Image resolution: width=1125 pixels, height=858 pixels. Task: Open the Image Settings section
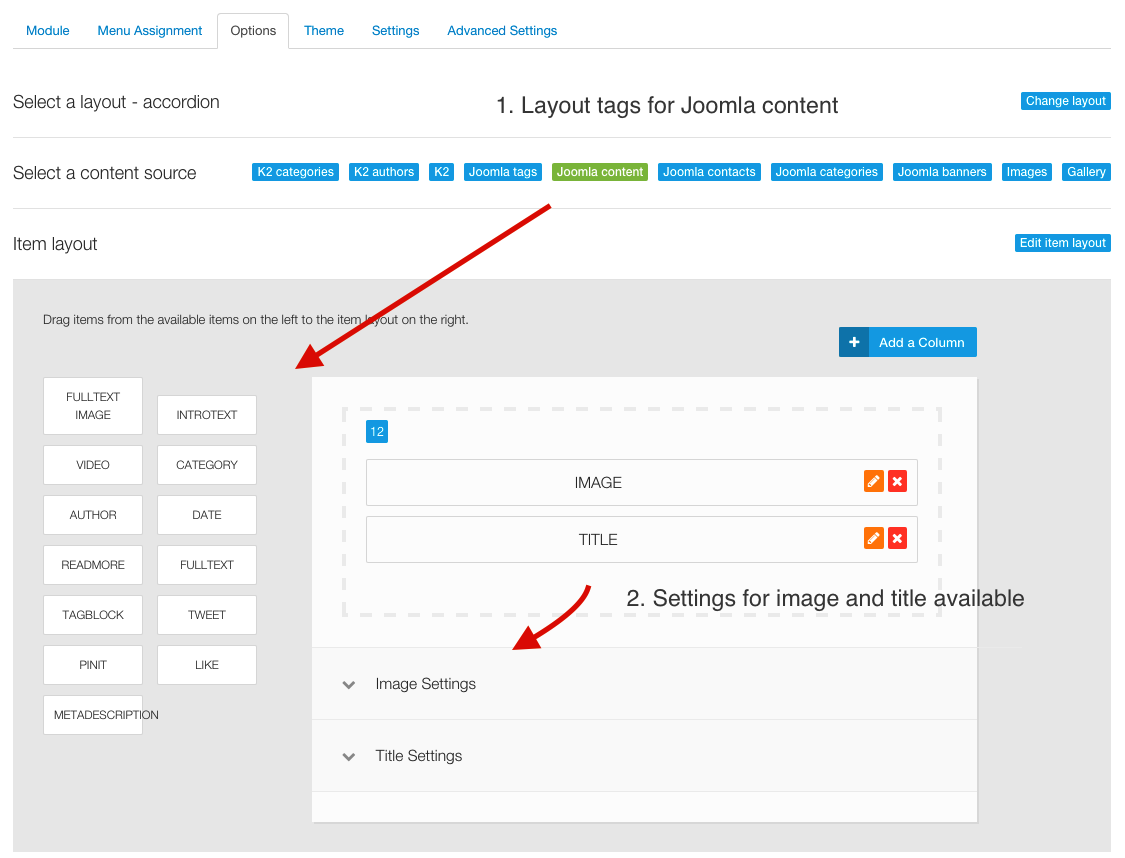[x=644, y=684]
